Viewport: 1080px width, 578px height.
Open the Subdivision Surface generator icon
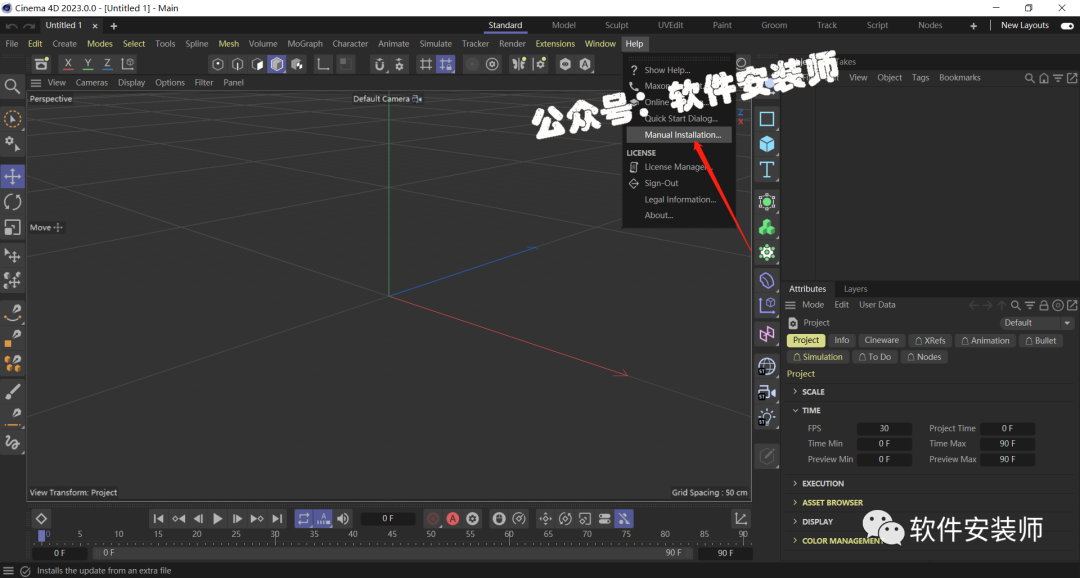click(767, 202)
